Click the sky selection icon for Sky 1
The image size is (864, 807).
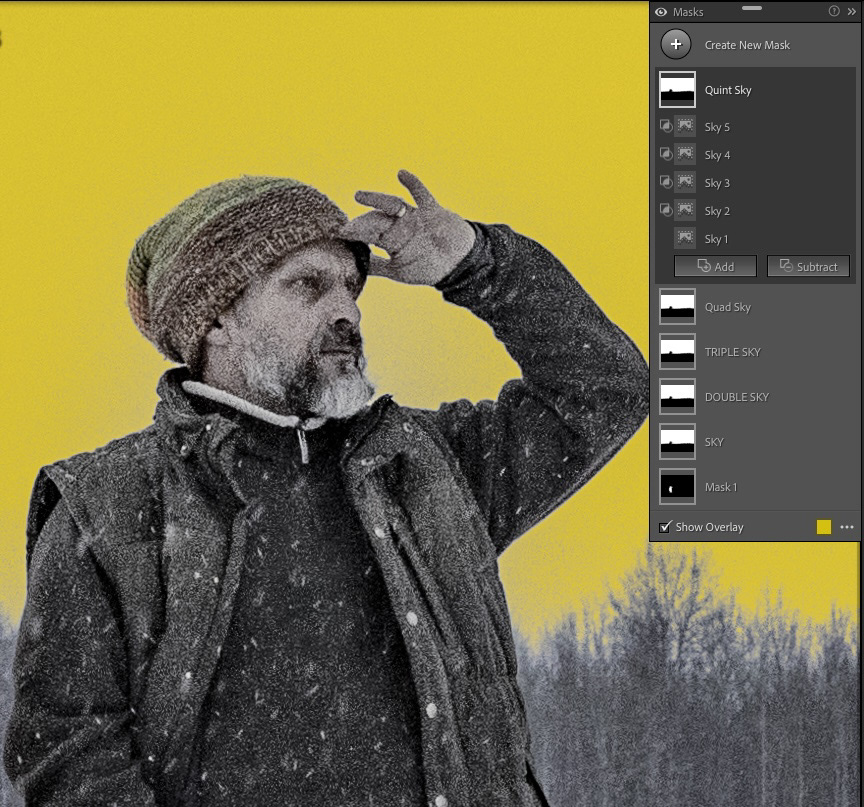pyautogui.click(x=685, y=238)
